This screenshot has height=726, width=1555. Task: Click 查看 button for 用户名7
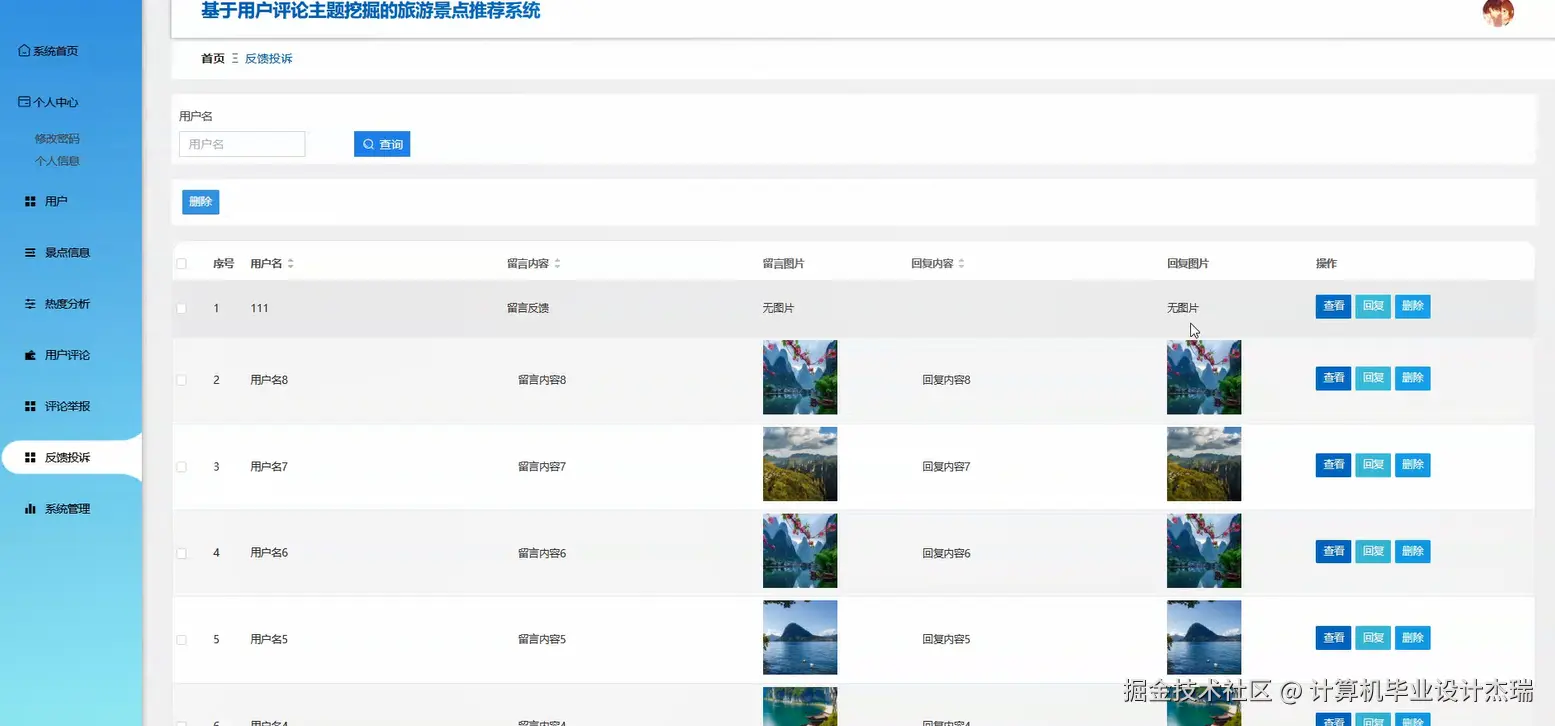[x=1334, y=465]
